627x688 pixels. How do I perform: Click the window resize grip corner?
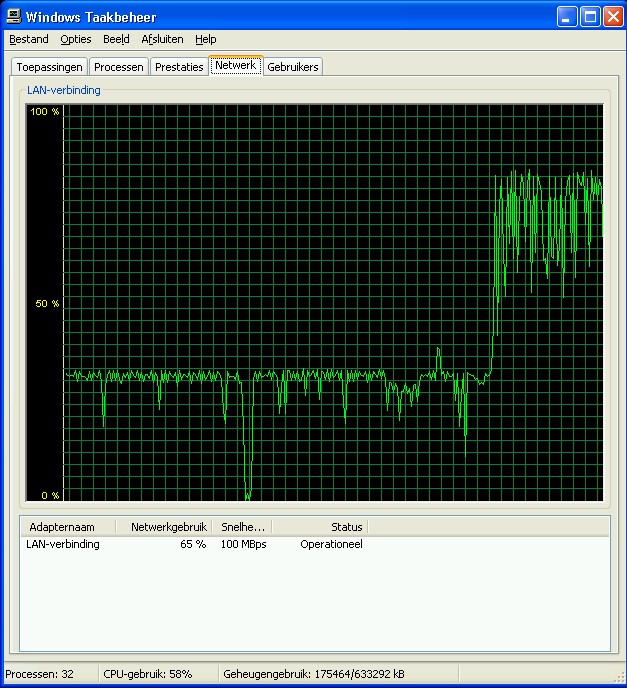point(618,677)
